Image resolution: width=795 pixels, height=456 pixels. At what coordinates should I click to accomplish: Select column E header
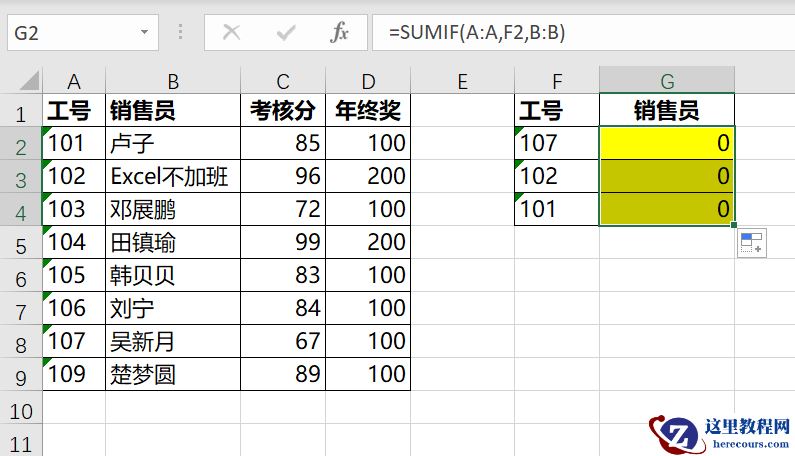462,81
